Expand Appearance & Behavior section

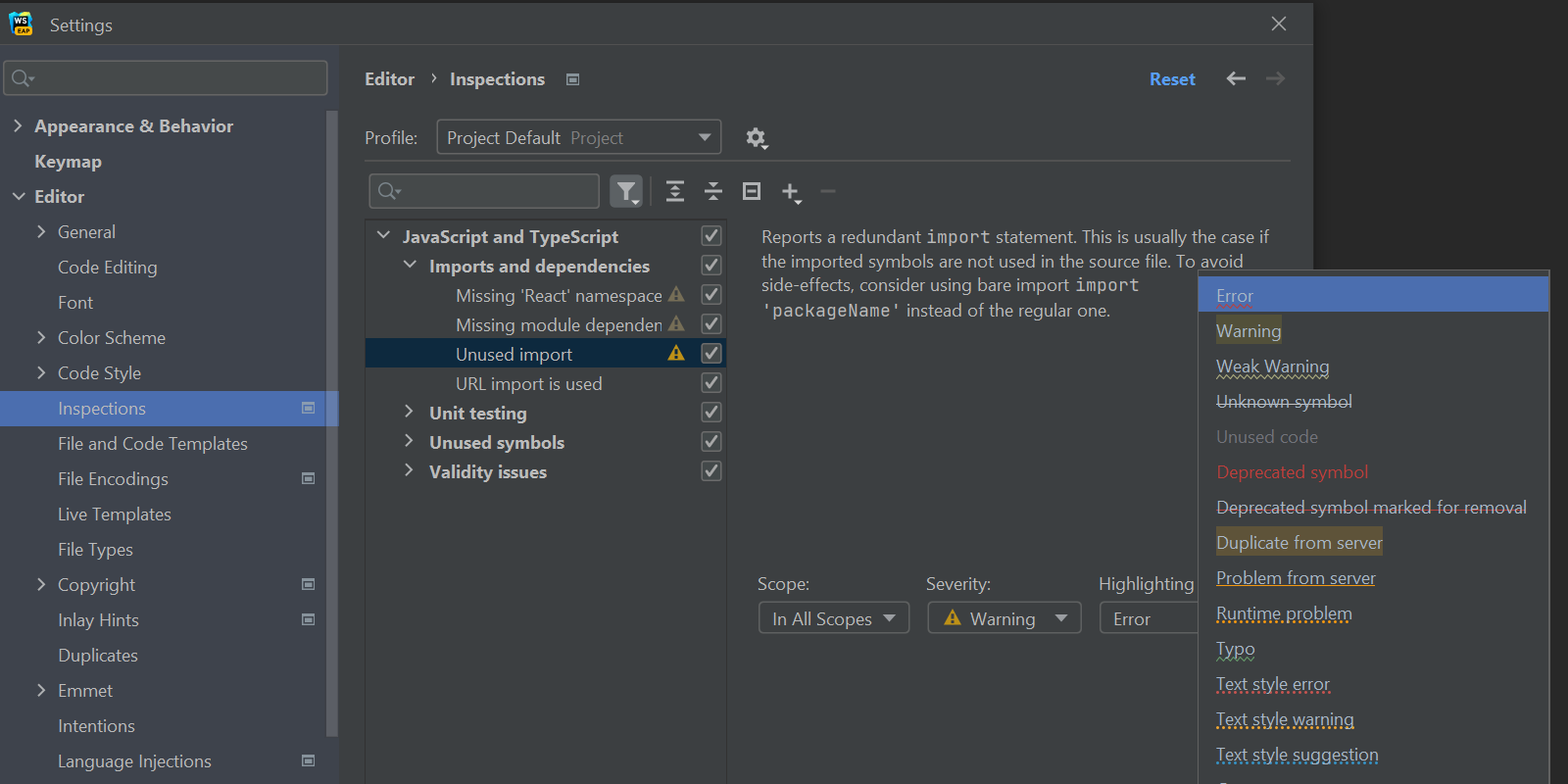point(18,125)
